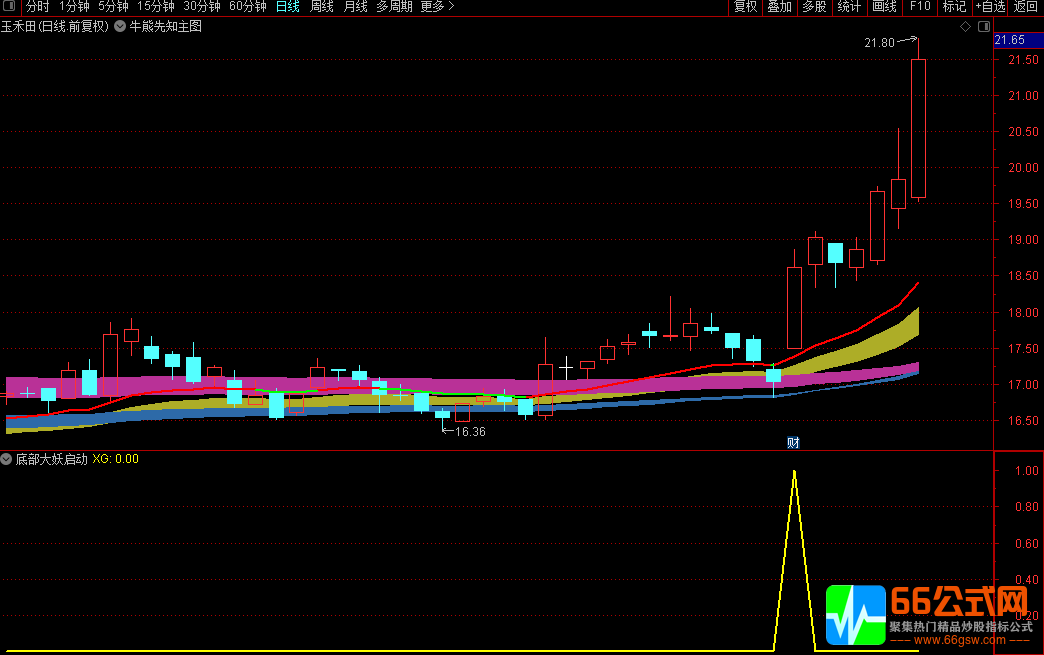
Task: Select the 30分钟 period
Action: tap(202, 7)
